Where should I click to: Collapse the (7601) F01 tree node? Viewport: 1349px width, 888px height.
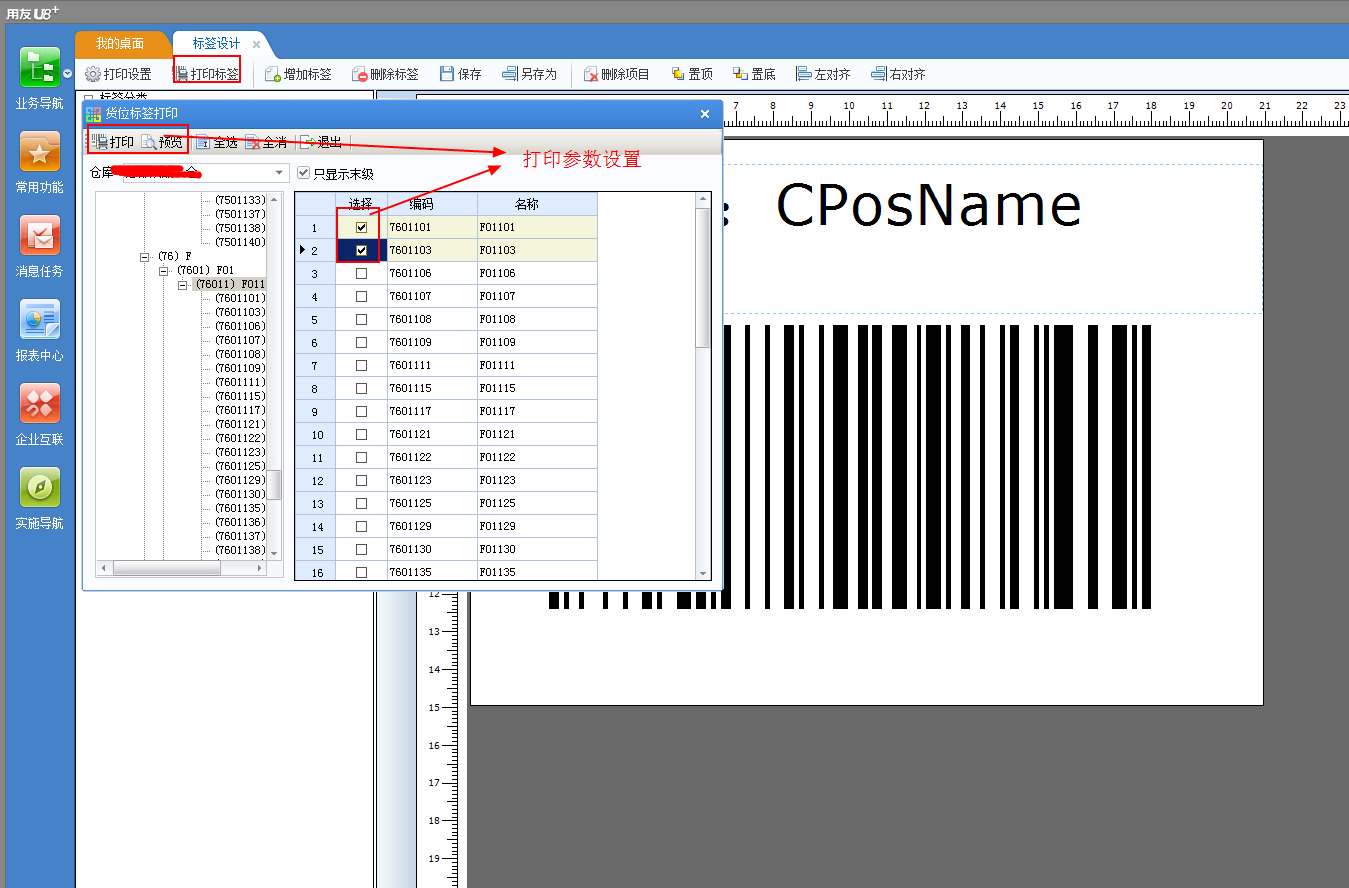tap(164, 271)
